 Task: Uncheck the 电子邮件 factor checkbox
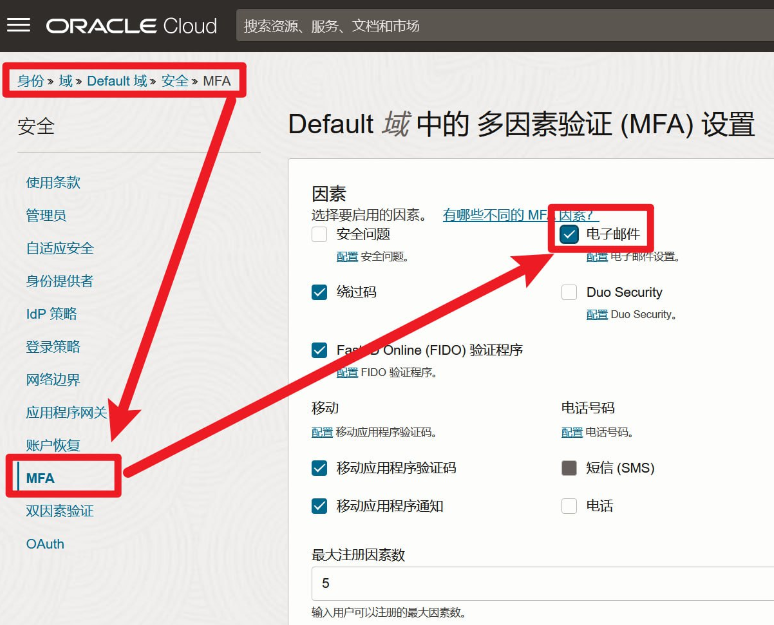(x=569, y=234)
